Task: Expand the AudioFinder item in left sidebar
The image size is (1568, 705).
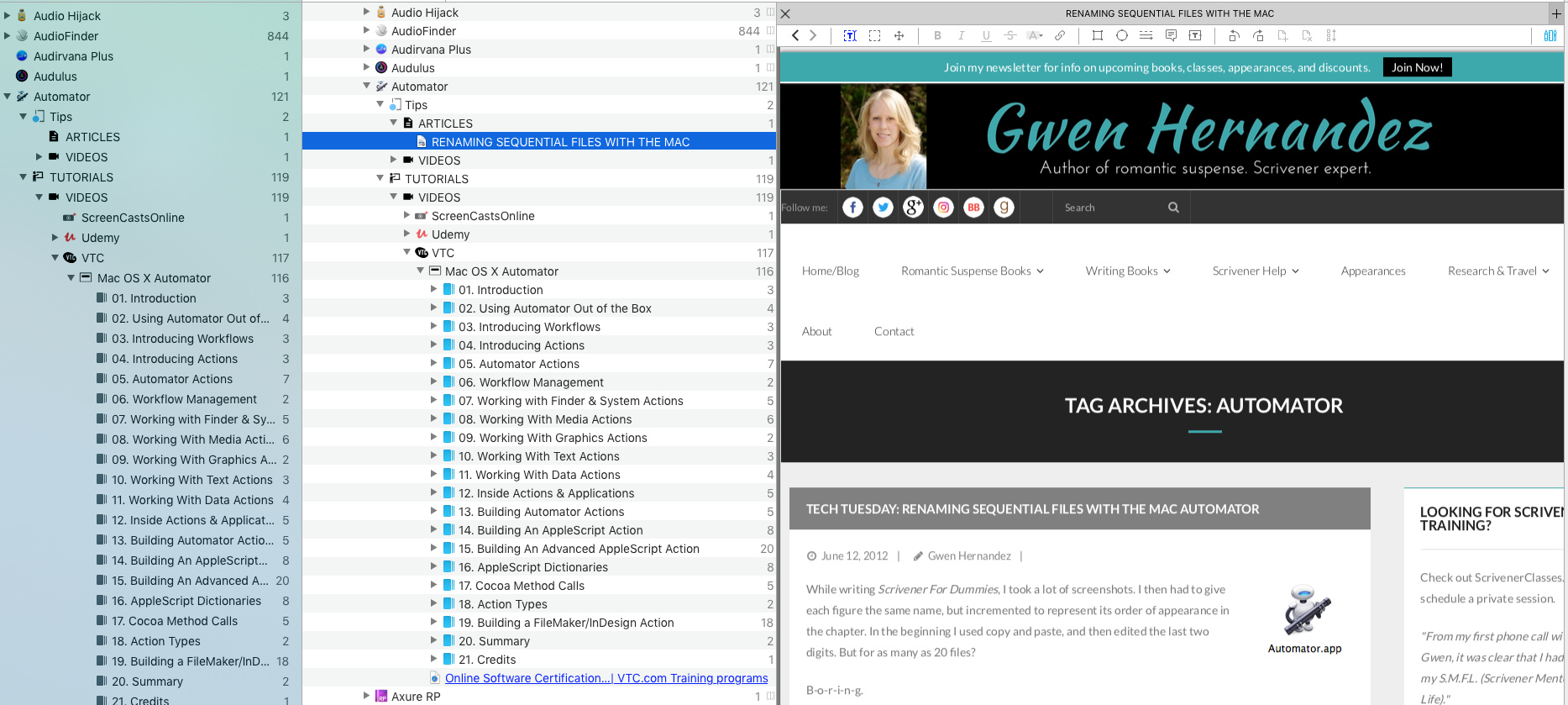Action: click(x=8, y=35)
